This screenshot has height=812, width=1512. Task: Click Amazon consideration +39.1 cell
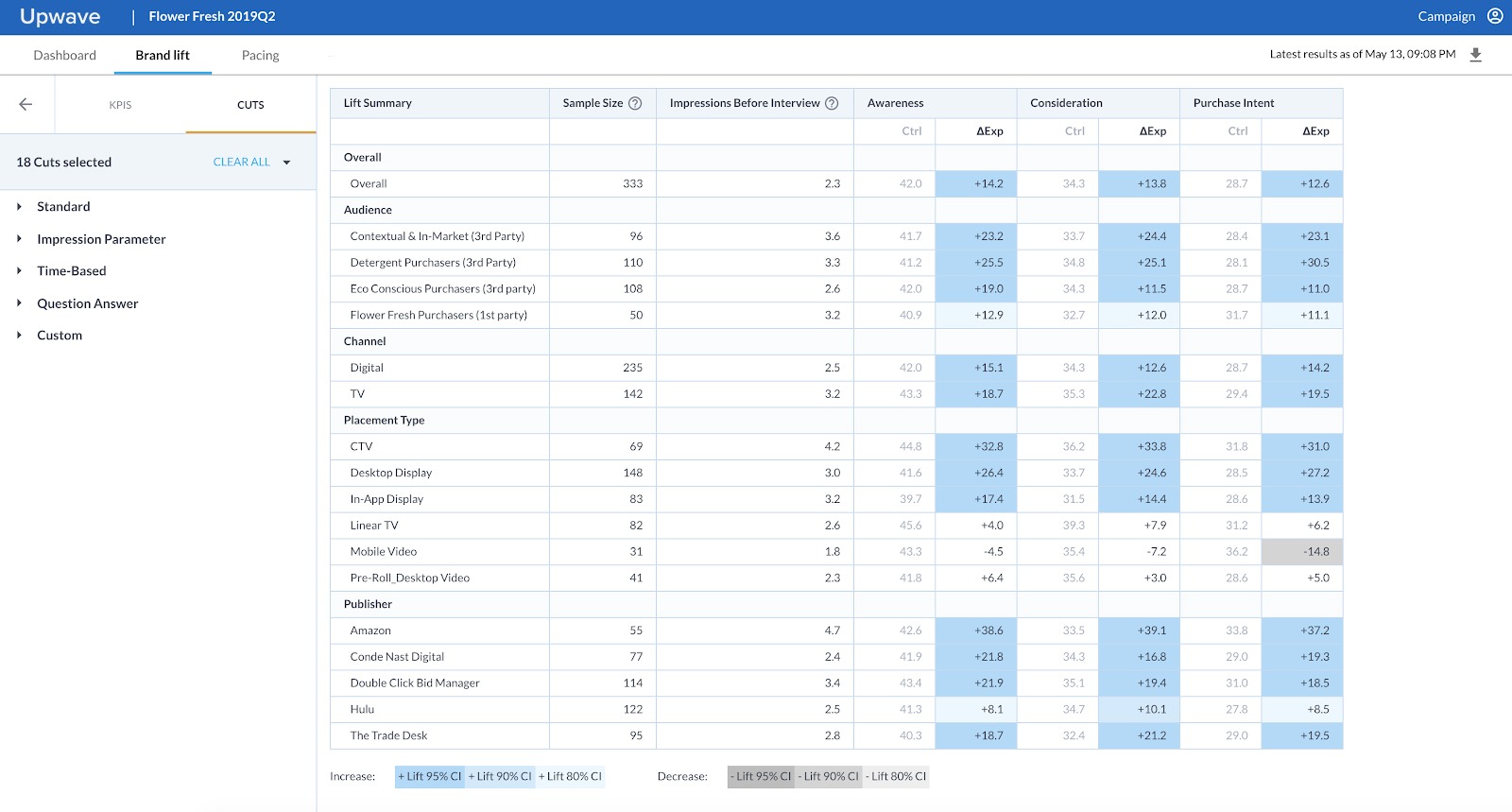[x=1139, y=631]
